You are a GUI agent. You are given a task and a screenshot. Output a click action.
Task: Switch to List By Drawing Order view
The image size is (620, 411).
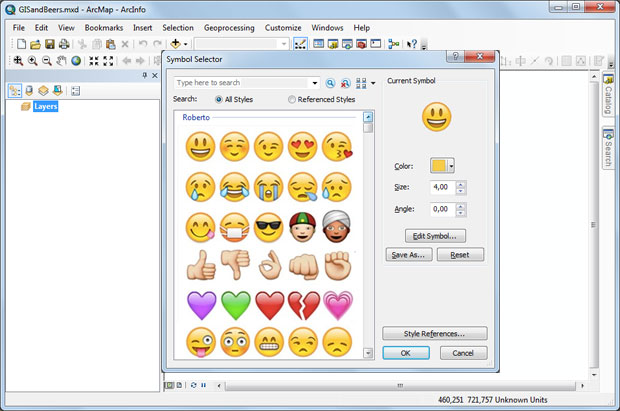pyautogui.click(x=15, y=91)
